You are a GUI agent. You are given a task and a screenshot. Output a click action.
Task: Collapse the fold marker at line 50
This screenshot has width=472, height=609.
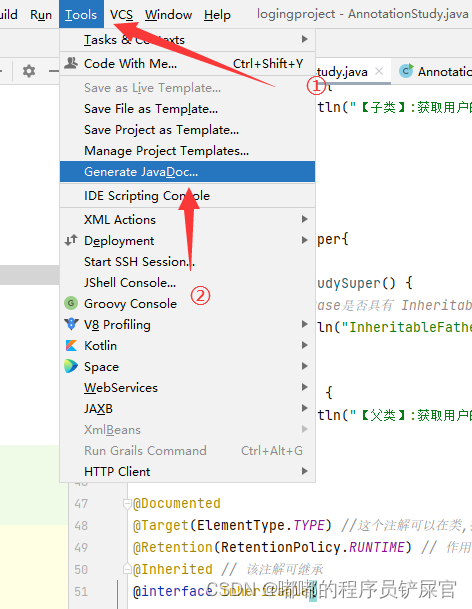pyautogui.click(x=127, y=569)
